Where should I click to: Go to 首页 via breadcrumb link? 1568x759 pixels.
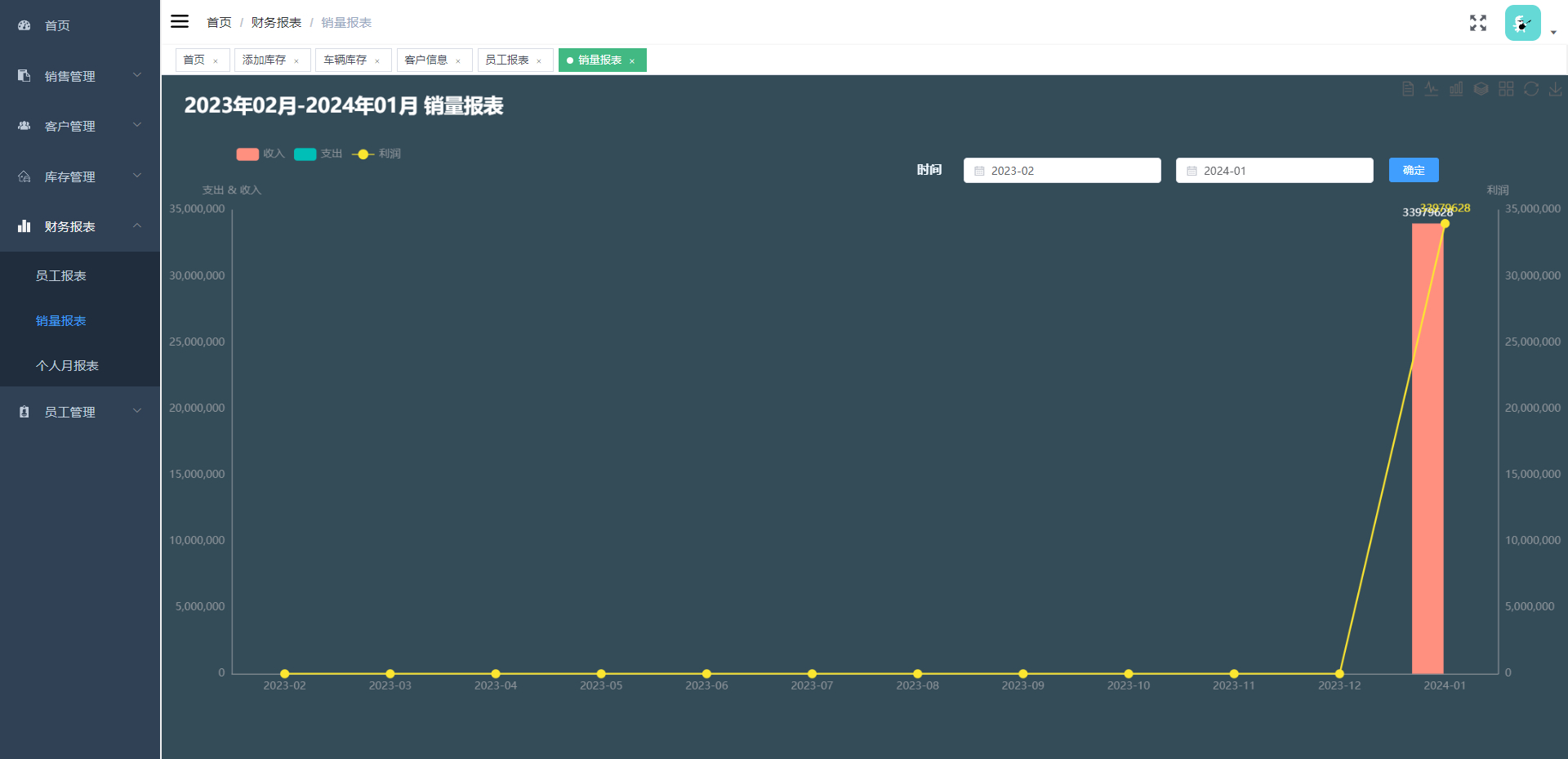tap(219, 23)
